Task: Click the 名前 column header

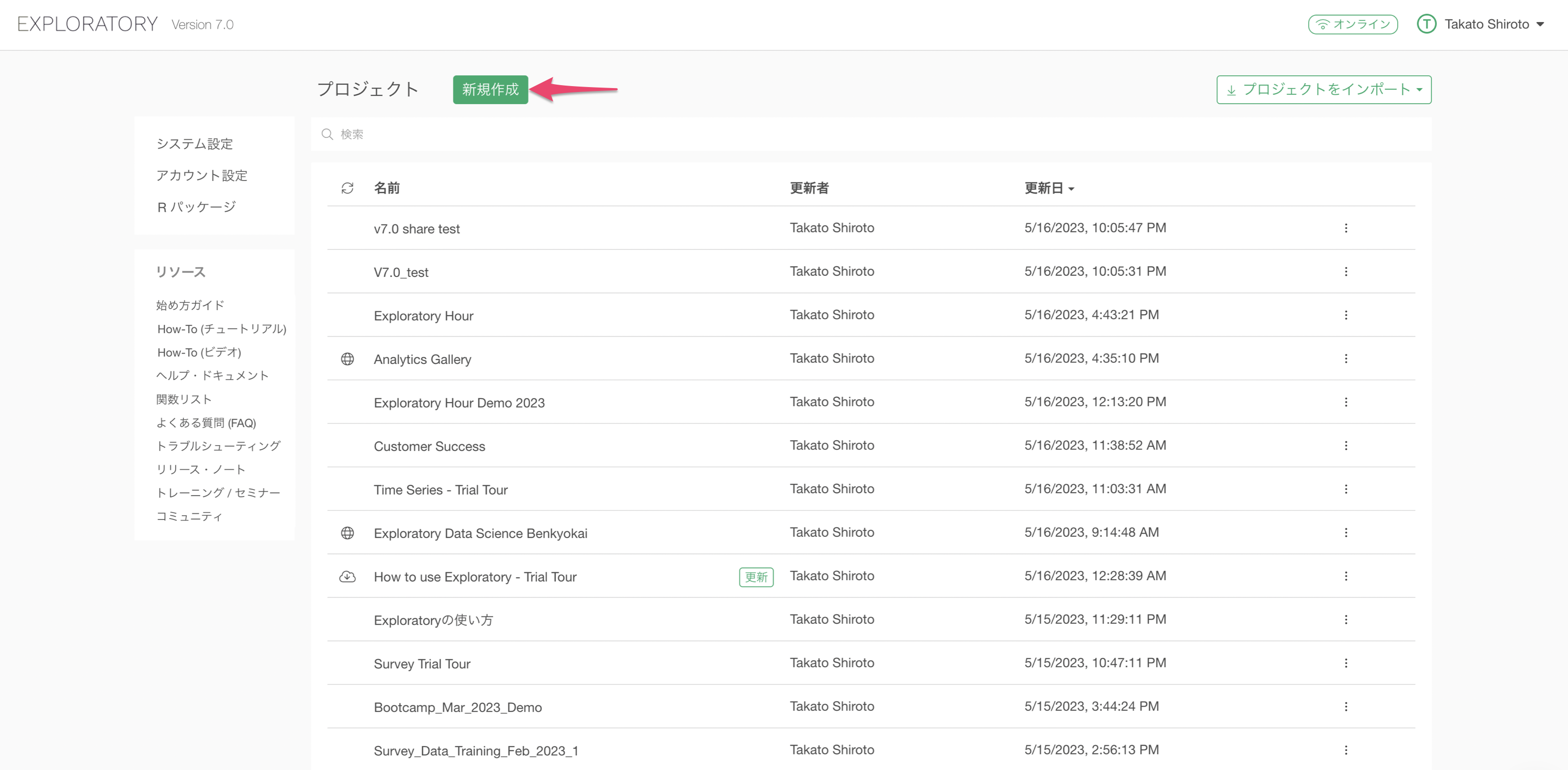Action: 387,188
